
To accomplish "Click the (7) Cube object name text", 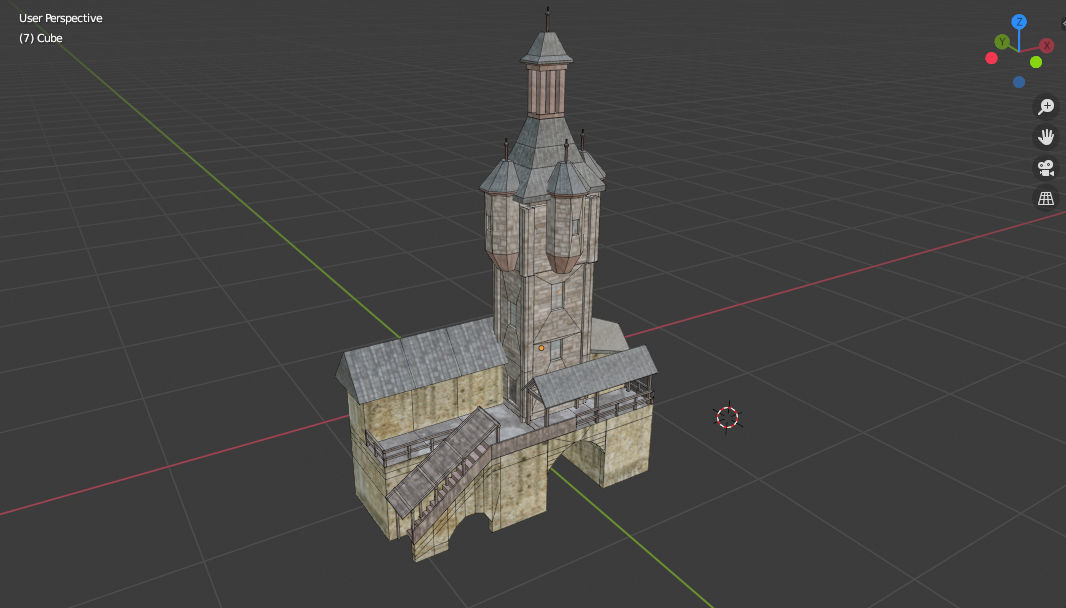I will 39,38.
